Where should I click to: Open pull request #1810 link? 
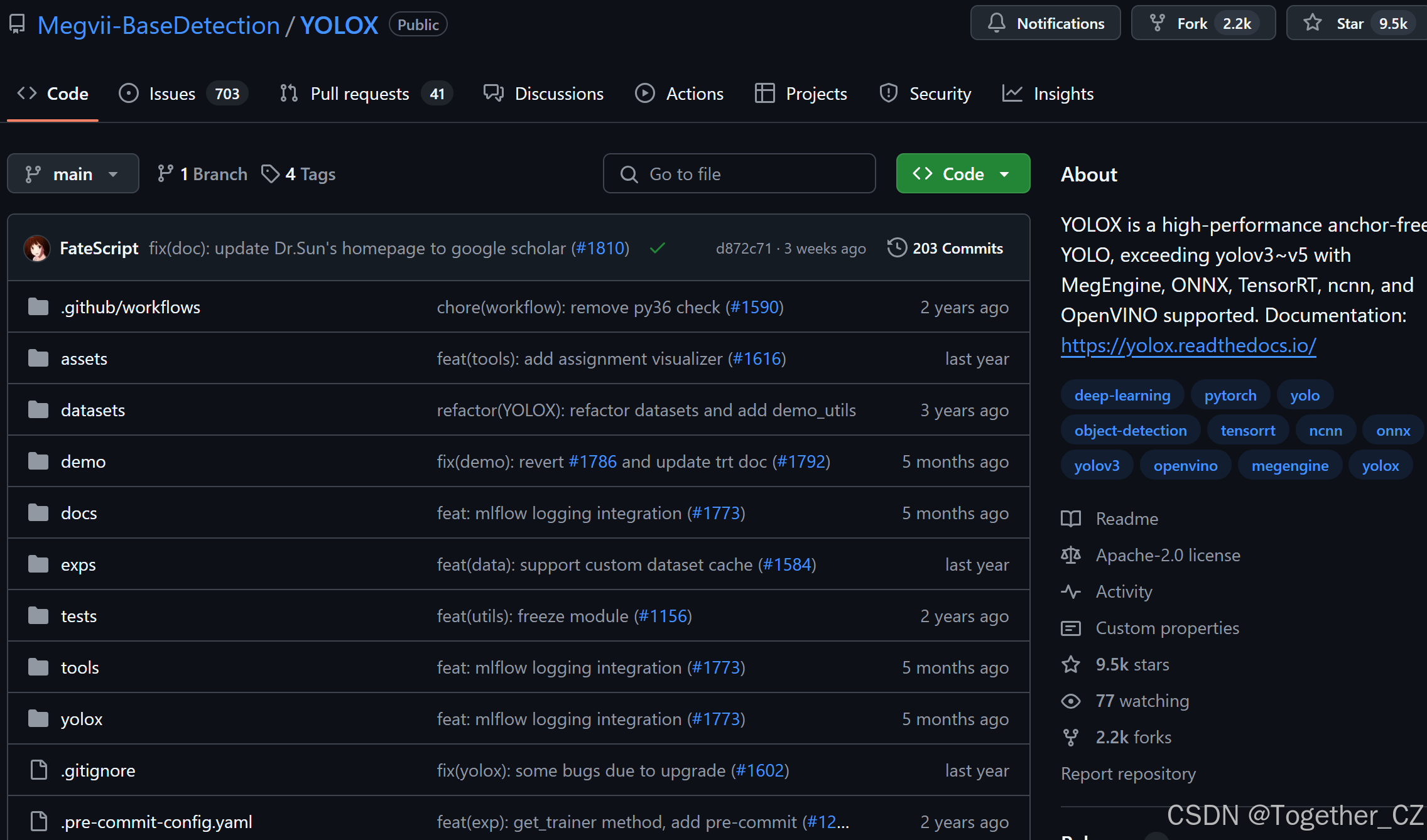tap(601, 249)
